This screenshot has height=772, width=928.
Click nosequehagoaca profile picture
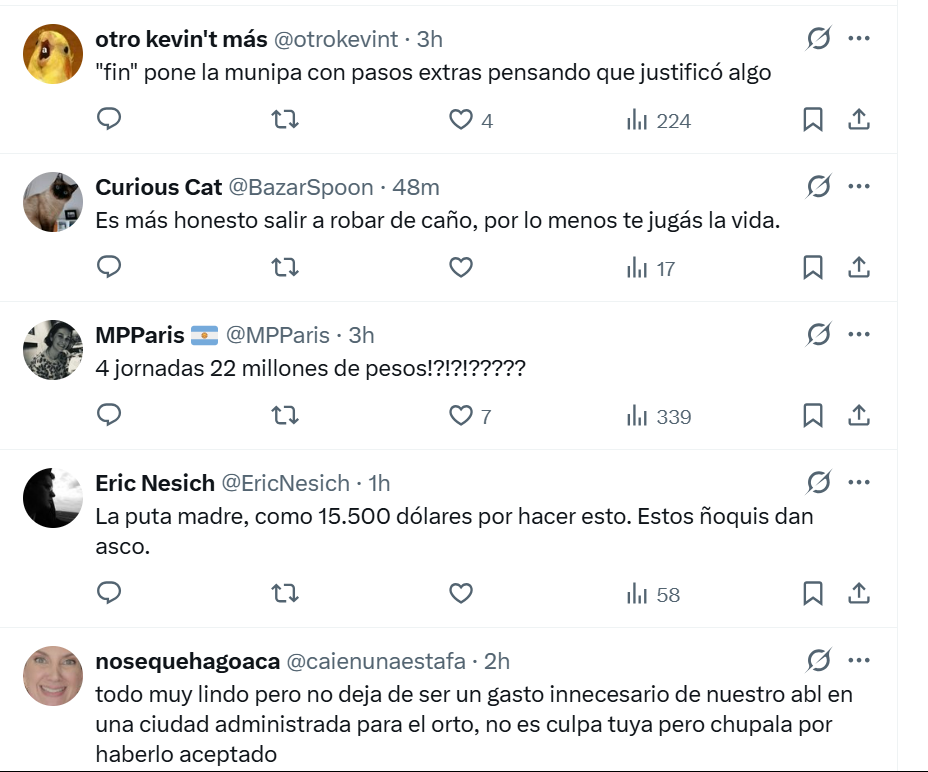point(53,676)
